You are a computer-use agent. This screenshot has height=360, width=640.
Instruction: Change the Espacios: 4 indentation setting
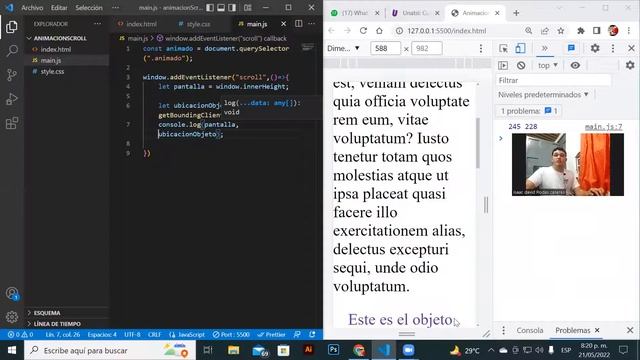pyautogui.click(x=102, y=334)
